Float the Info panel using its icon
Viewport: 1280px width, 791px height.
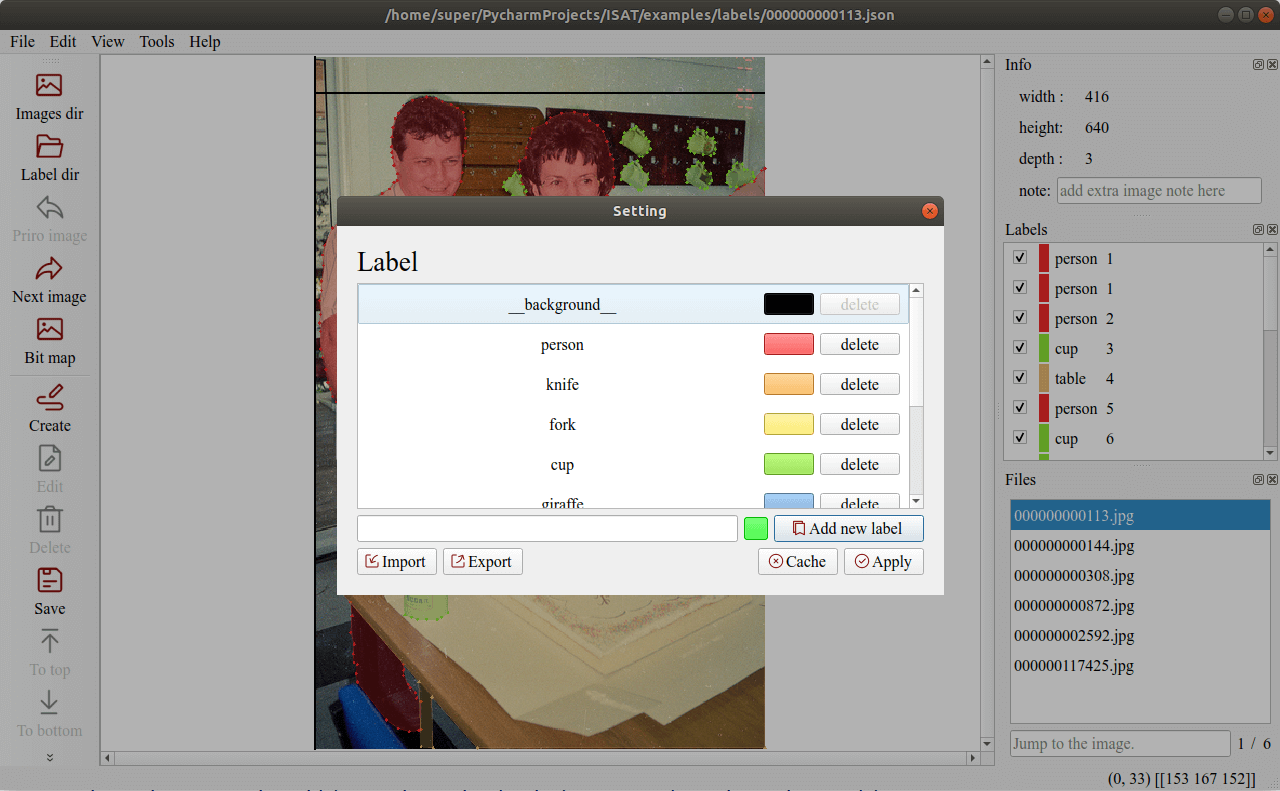[x=1258, y=64]
